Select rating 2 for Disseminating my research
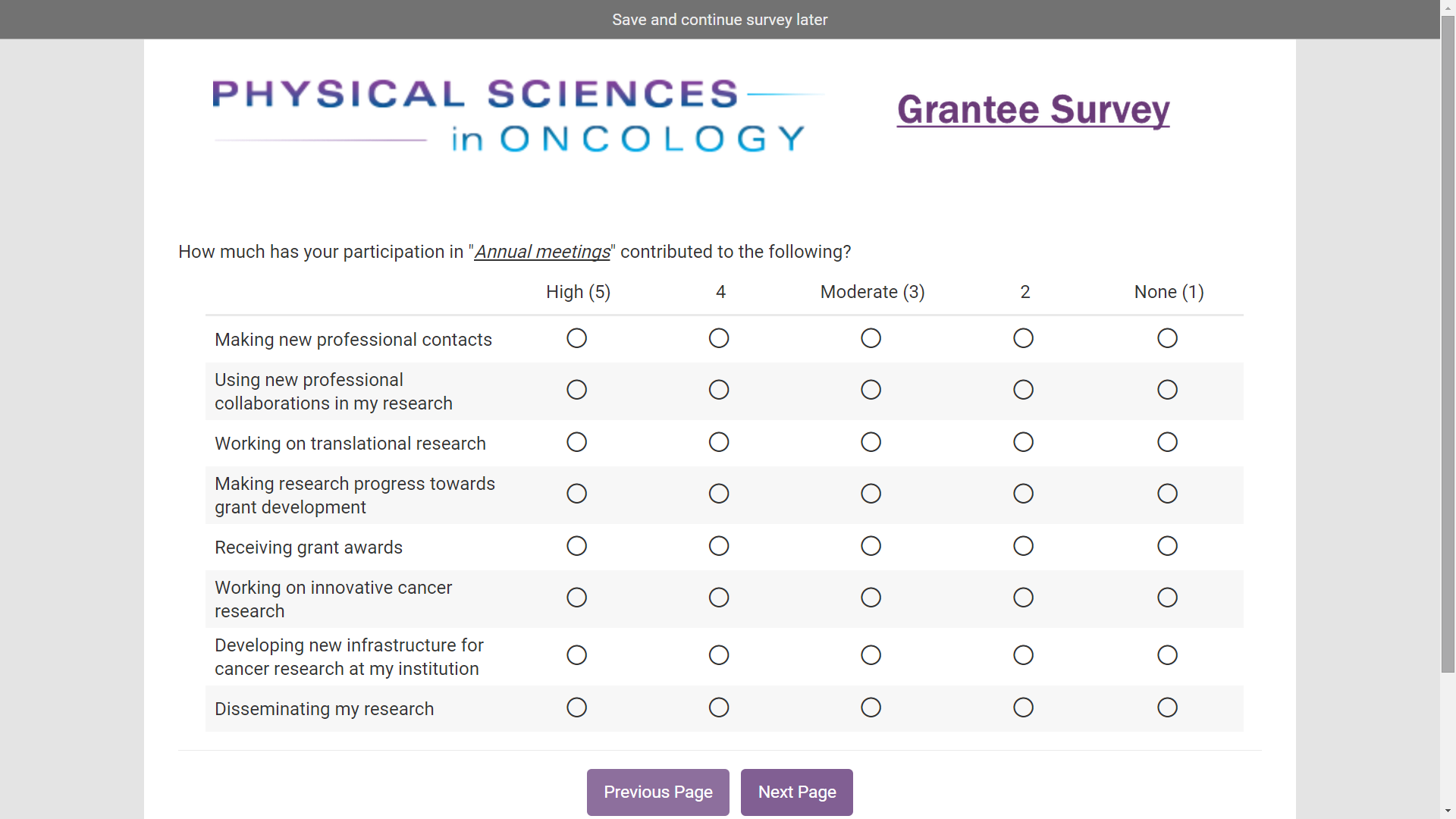 [x=1023, y=708]
